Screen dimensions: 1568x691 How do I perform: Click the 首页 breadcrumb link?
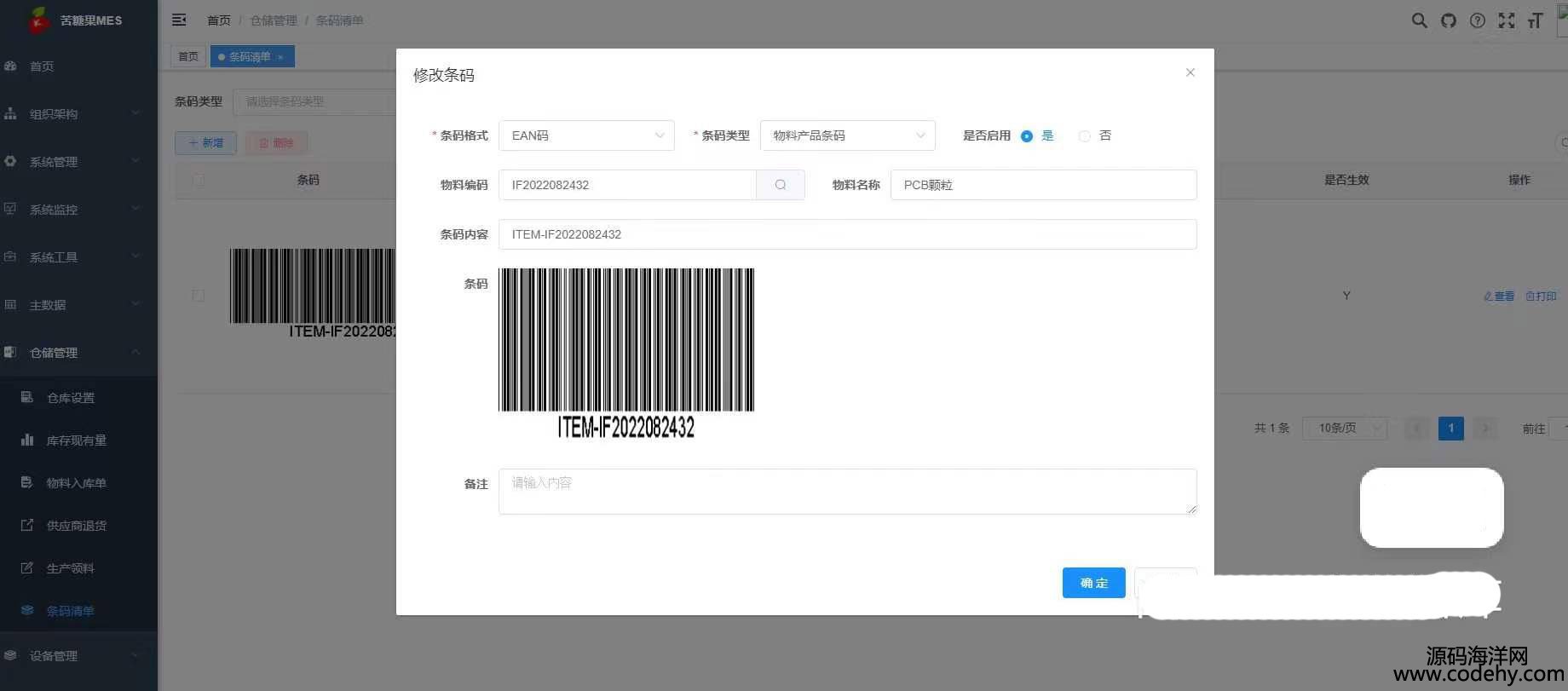coord(219,20)
